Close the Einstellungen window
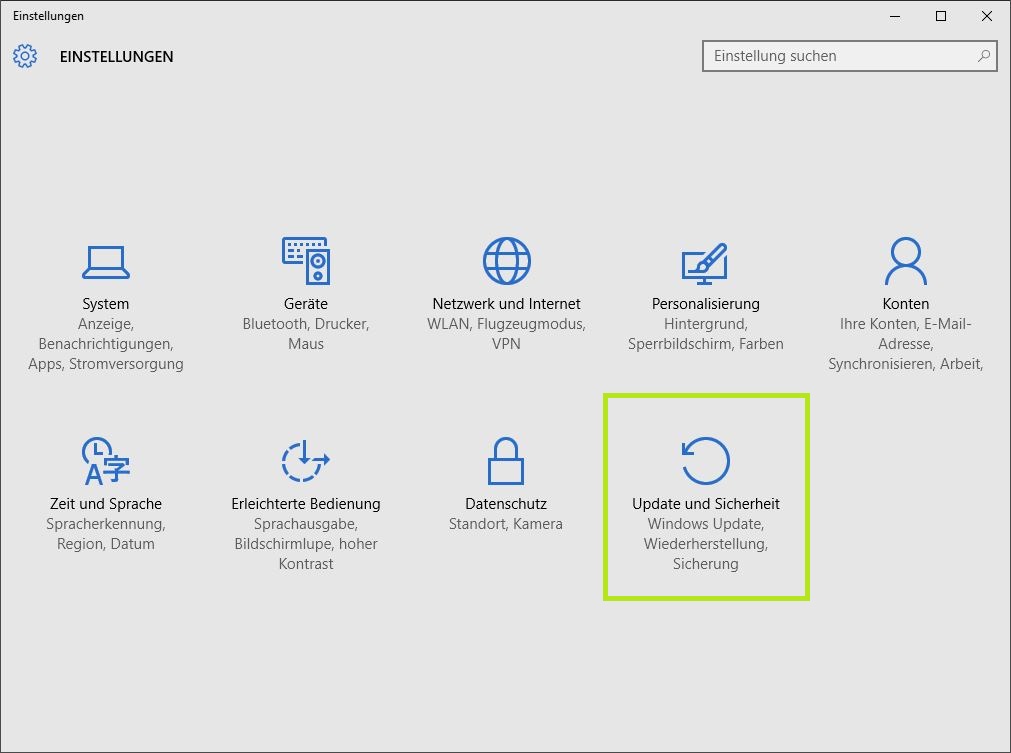Screen dimensions: 1011x753 pos(986,16)
